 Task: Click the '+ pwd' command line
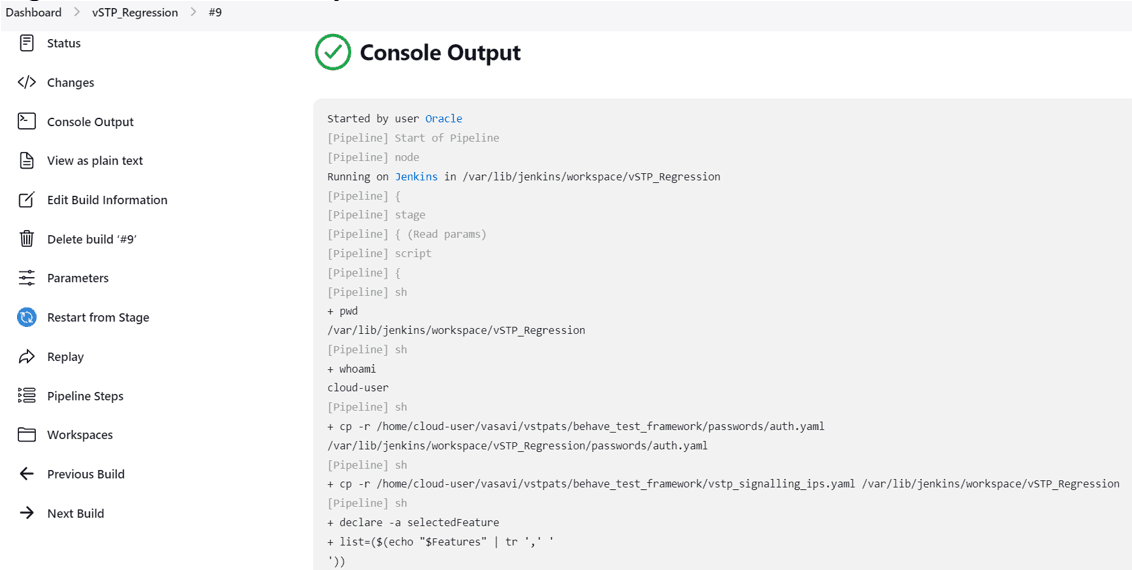click(343, 311)
